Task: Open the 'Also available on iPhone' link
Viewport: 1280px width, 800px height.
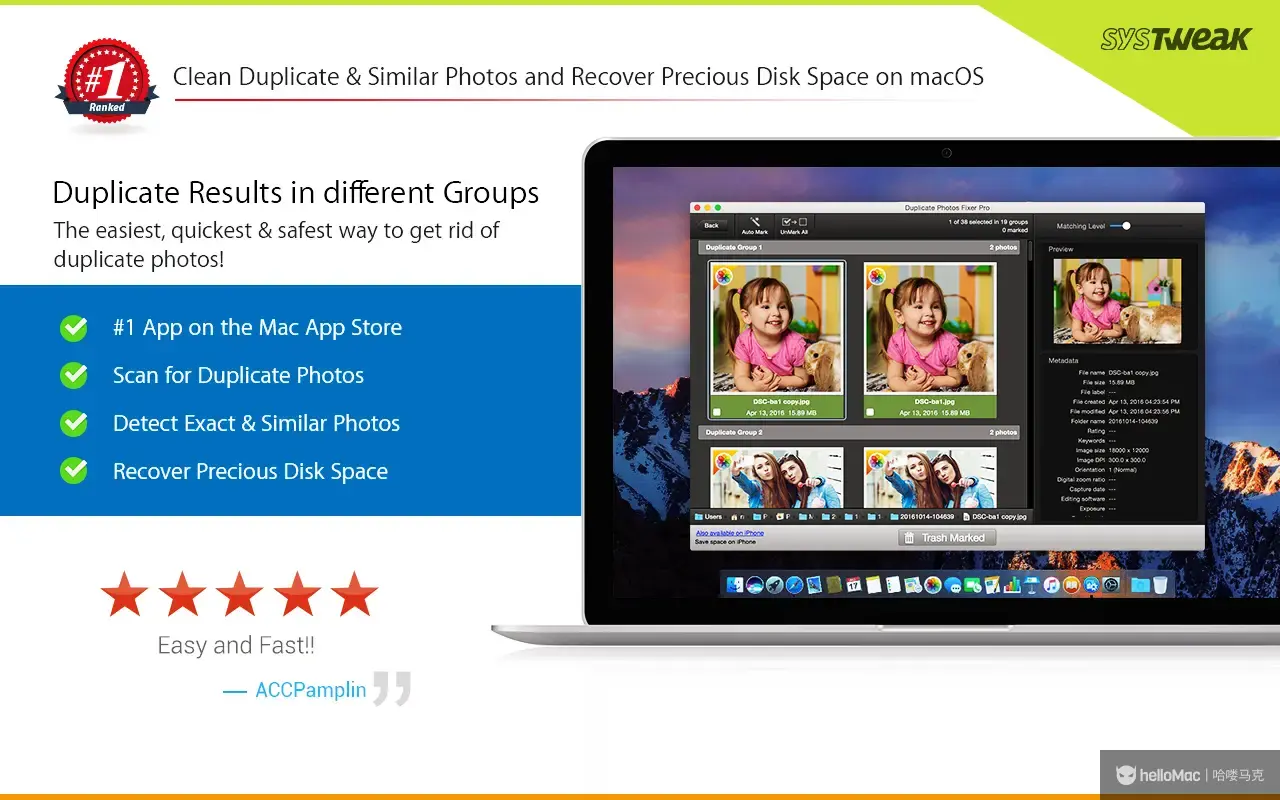Action: pos(730,533)
